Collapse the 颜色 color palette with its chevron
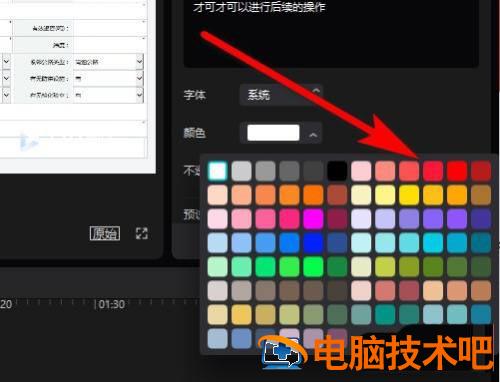Viewport: 500px width, 382px height. click(x=313, y=135)
